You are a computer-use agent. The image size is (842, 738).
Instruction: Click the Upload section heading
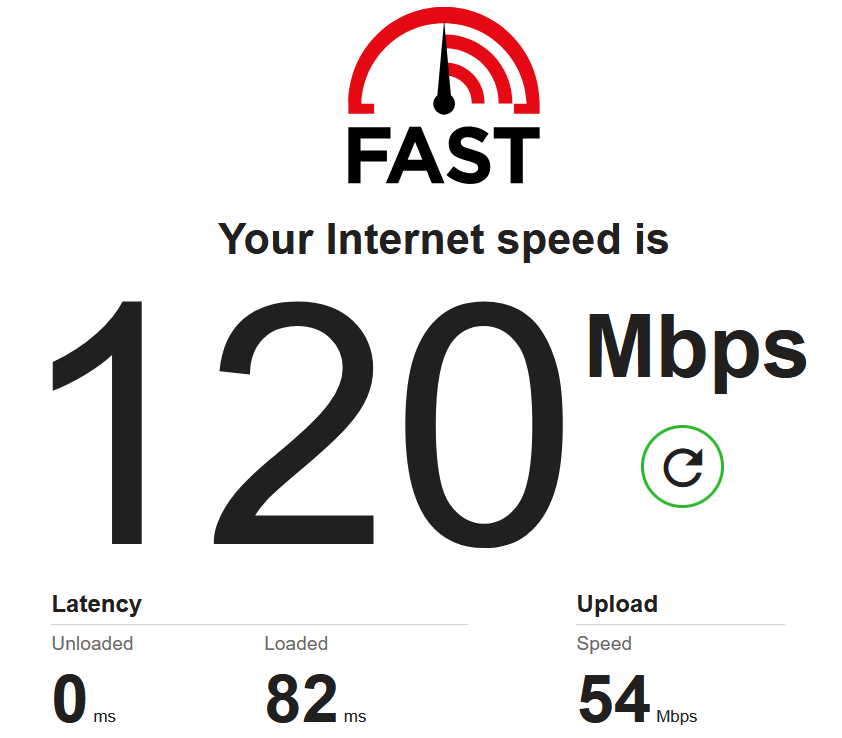coord(617,604)
